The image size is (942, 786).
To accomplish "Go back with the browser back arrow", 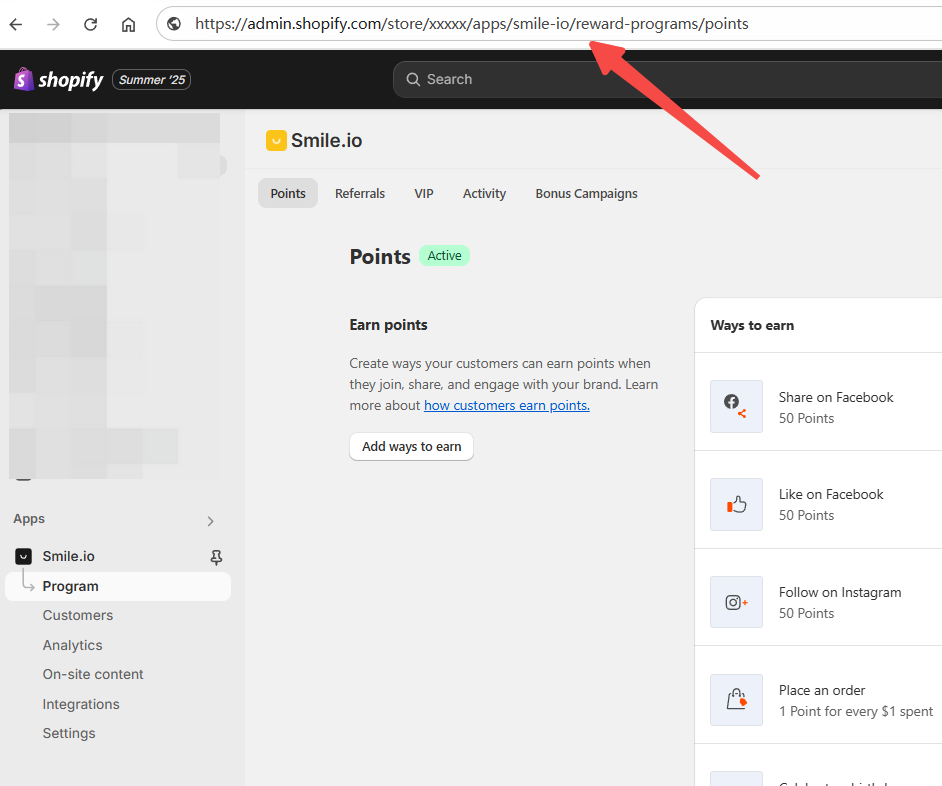I will point(16,24).
